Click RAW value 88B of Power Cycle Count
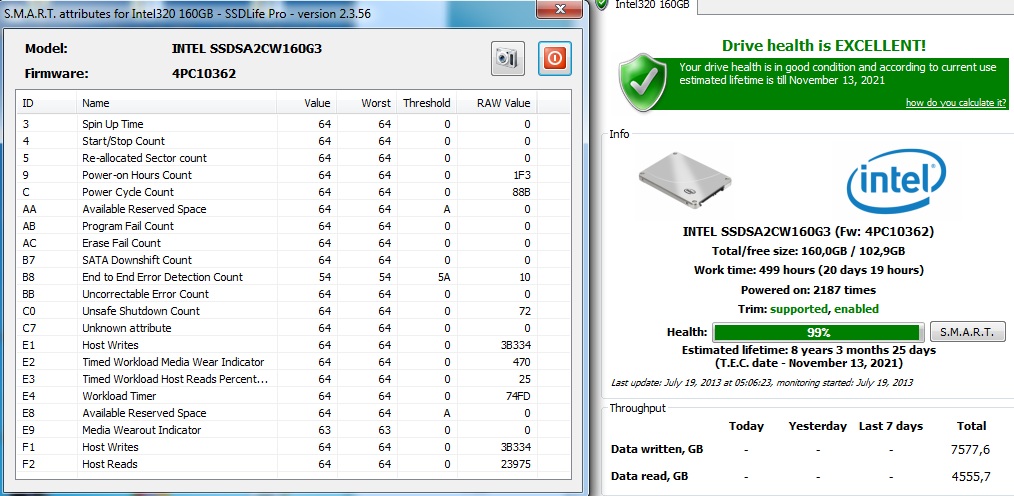1014x496 pixels. (x=521, y=192)
